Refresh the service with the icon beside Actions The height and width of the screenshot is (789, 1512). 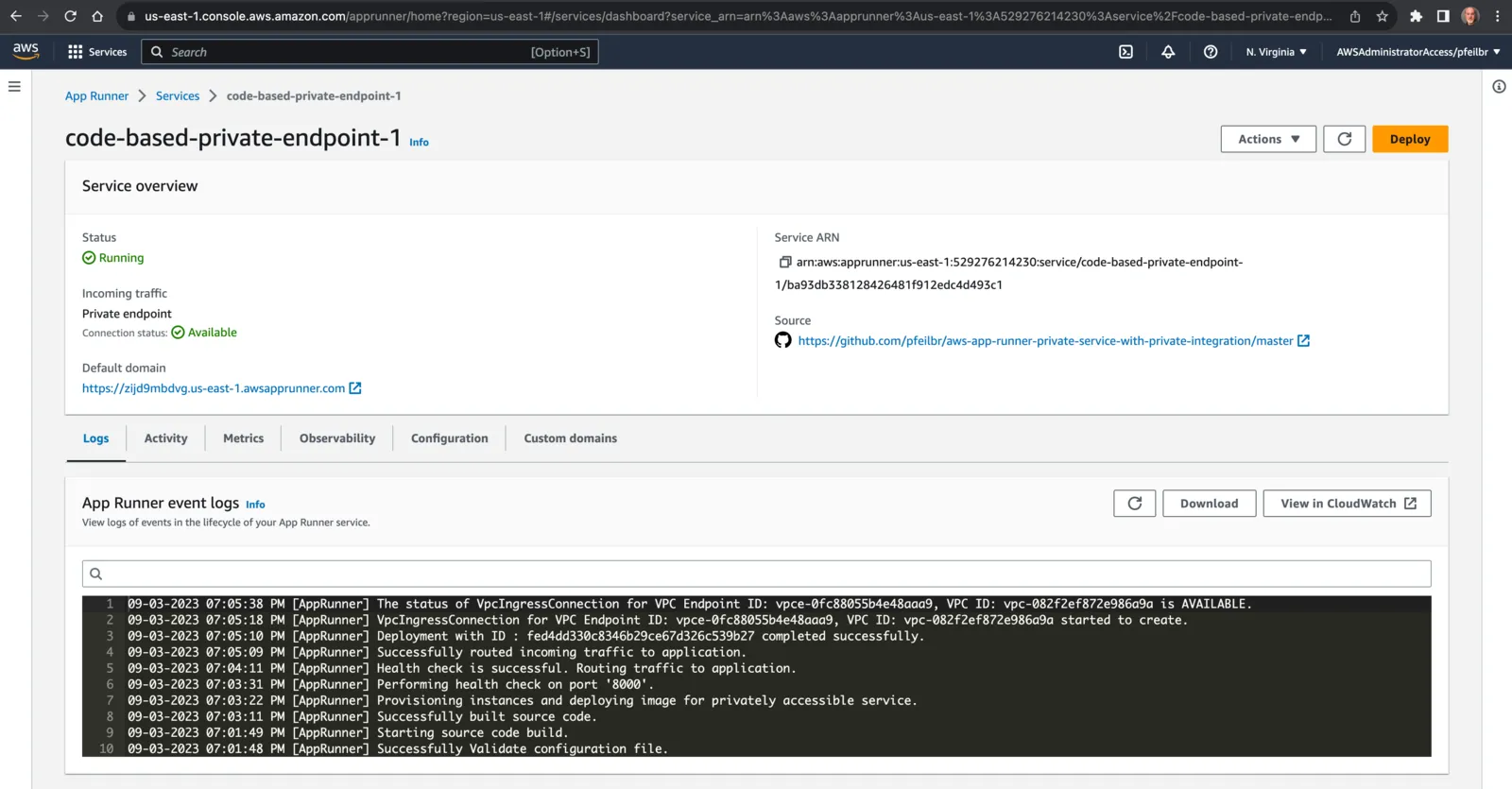point(1344,139)
